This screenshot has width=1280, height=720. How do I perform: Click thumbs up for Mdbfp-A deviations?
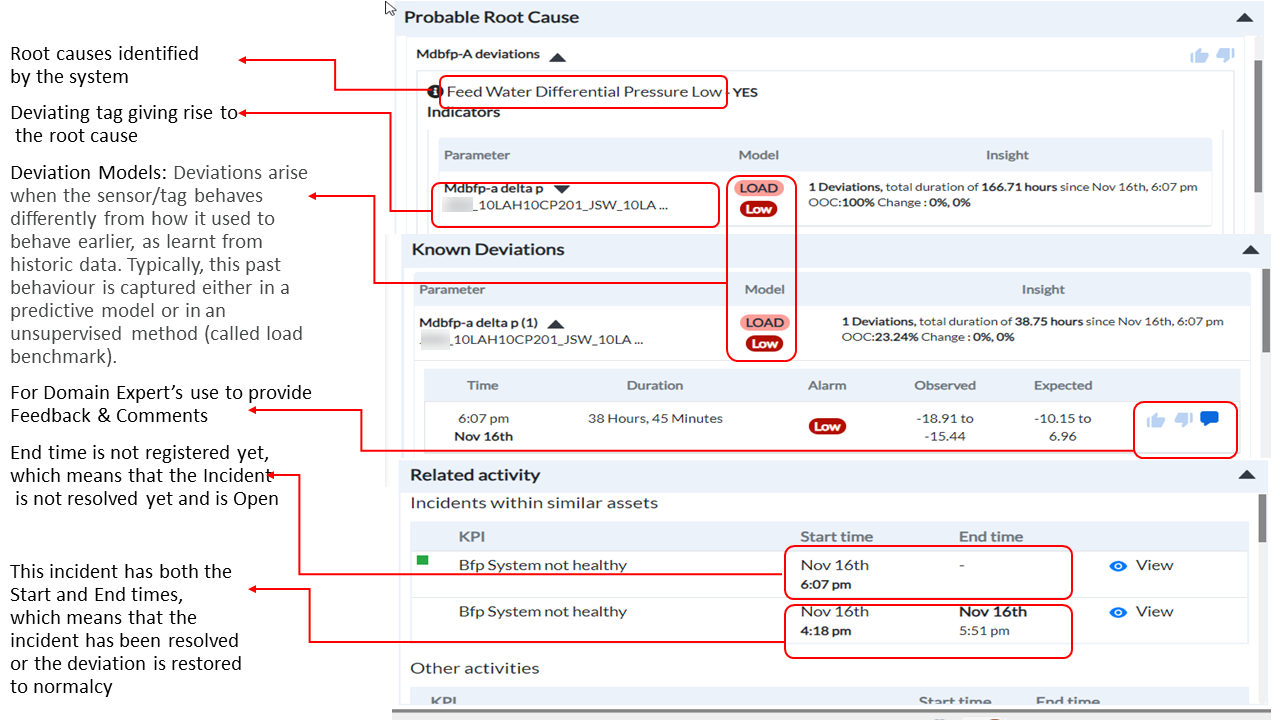tap(1199, 56)
